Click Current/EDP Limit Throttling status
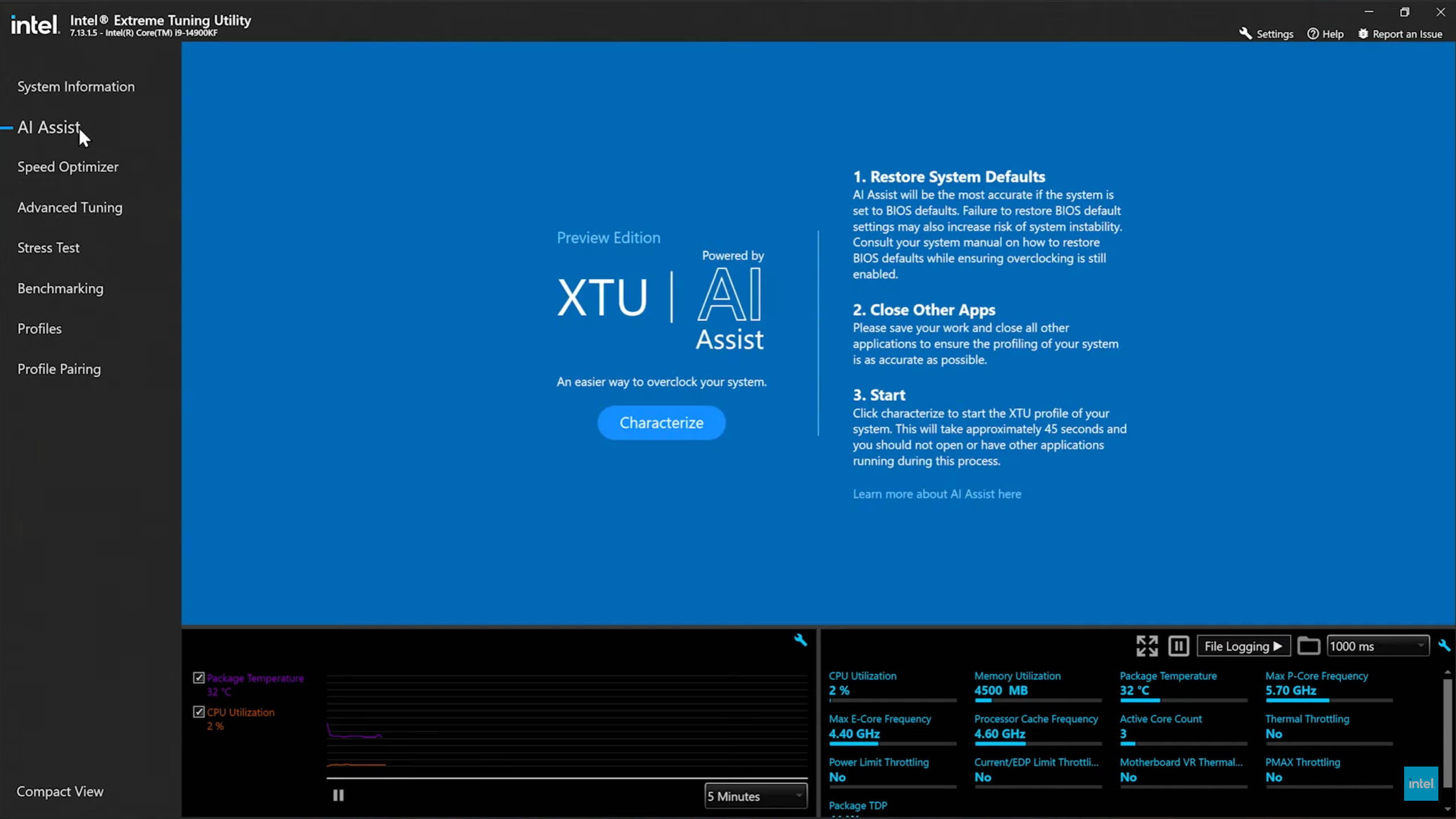This screenshot has width=1456, height=819. click(983, 777)
